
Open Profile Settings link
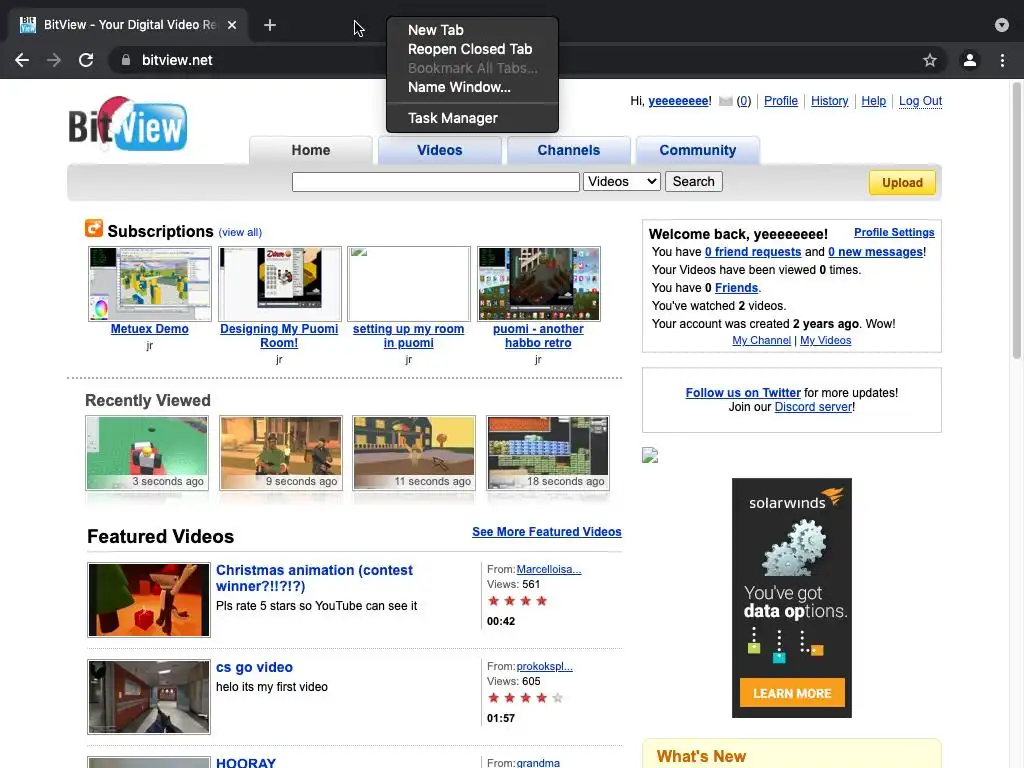coord(894,232)
